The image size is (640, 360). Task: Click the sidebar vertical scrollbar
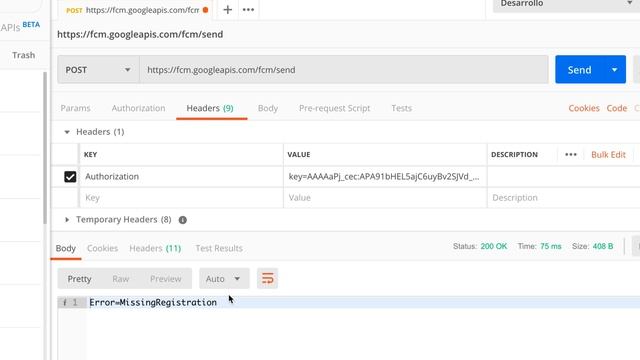pyautogui.click(x=45, y=148)
